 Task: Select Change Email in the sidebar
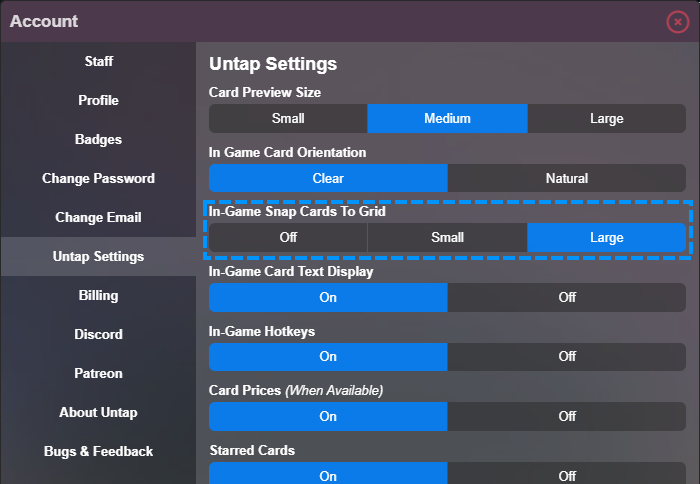click(x=98, y=217)
